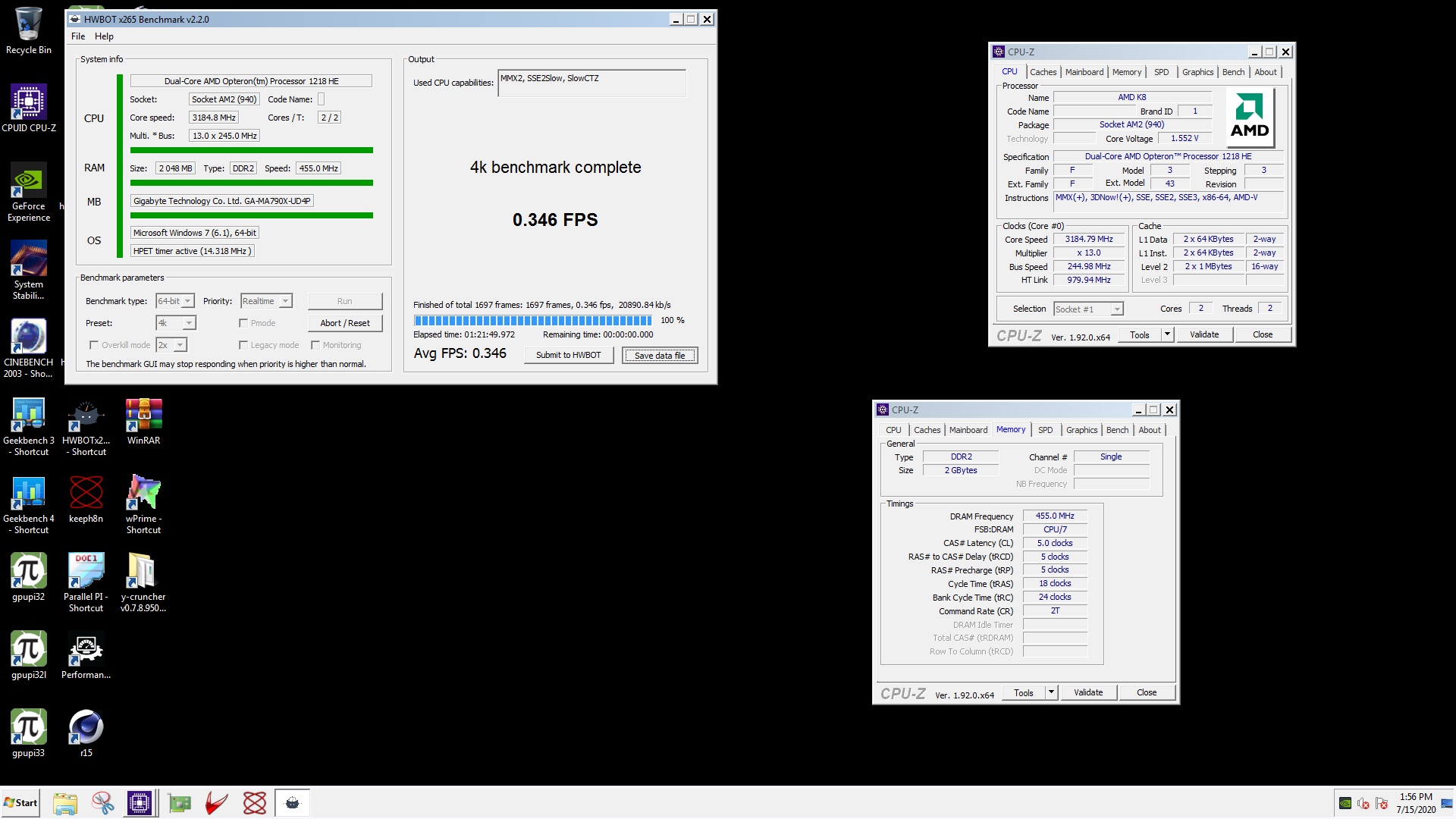Click the AMD logo in CPU-Z
Viewport: 1456px width, 819px height.
tap(1250, 116)
